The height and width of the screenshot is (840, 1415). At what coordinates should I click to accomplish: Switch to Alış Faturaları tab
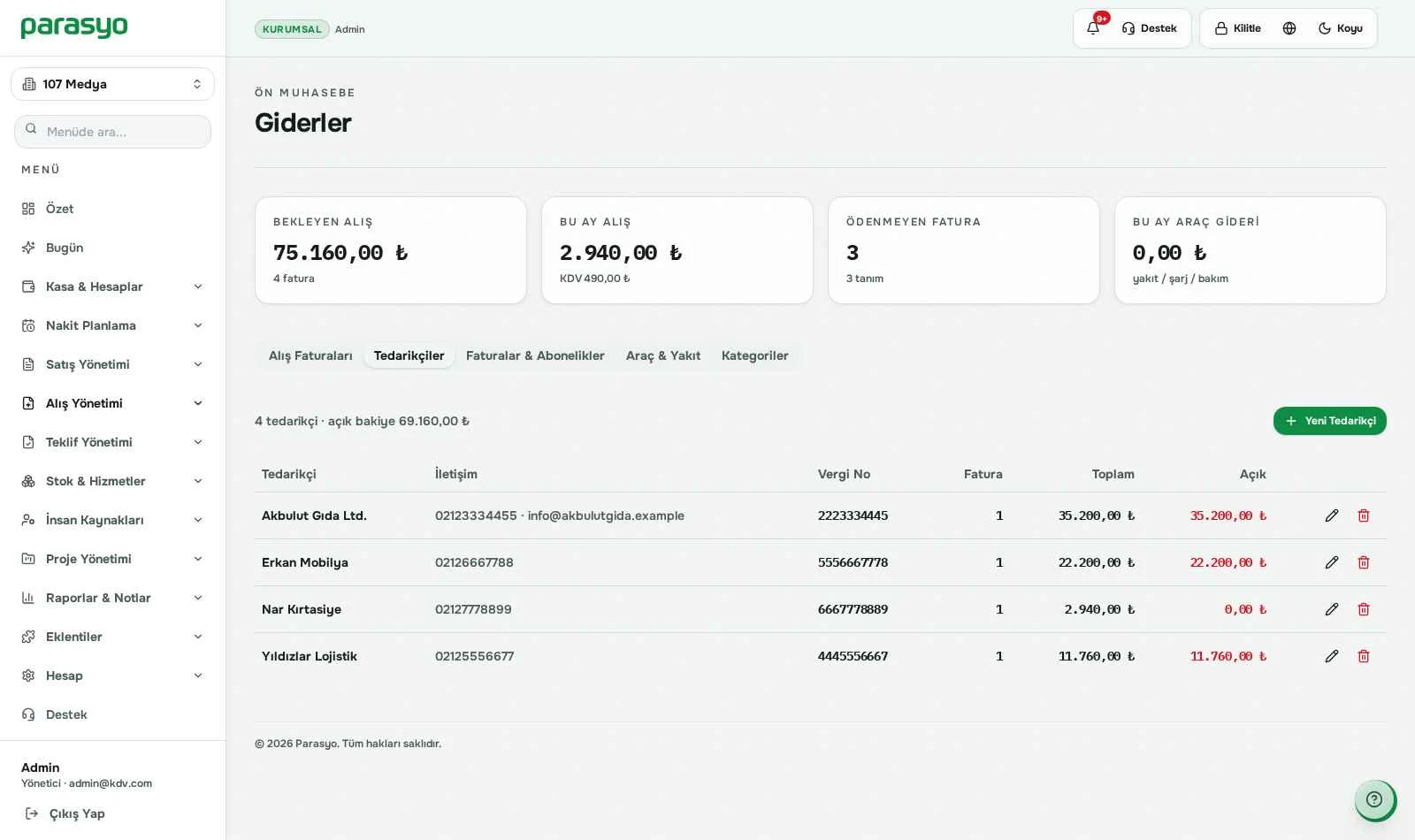[x=310, y=355]
